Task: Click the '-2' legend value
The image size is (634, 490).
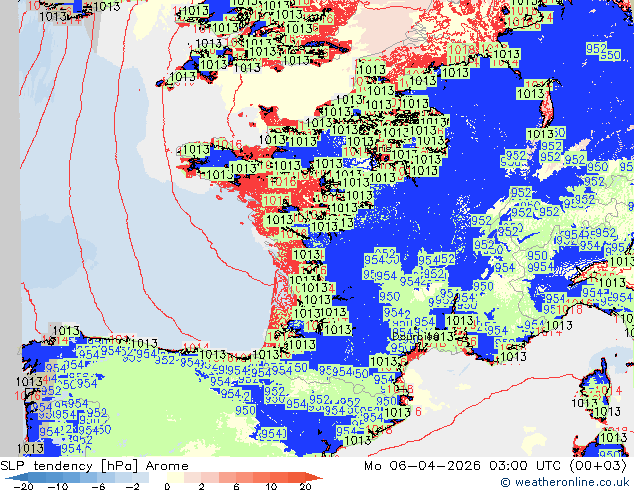Action: (133, 486)
